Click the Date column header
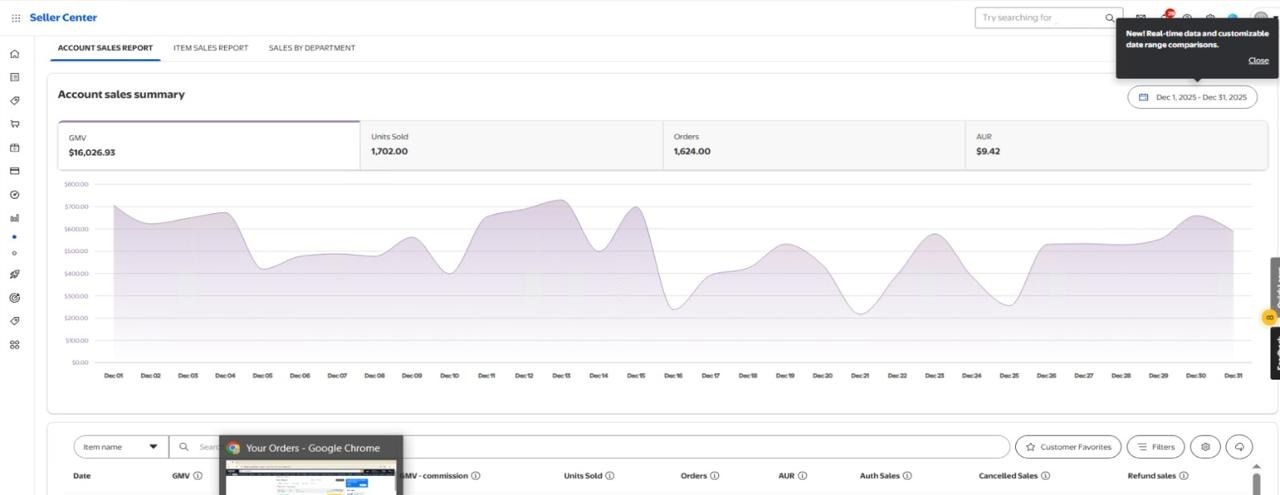The width and height of the screenshot is (1280, 495). tap(82, 476)
